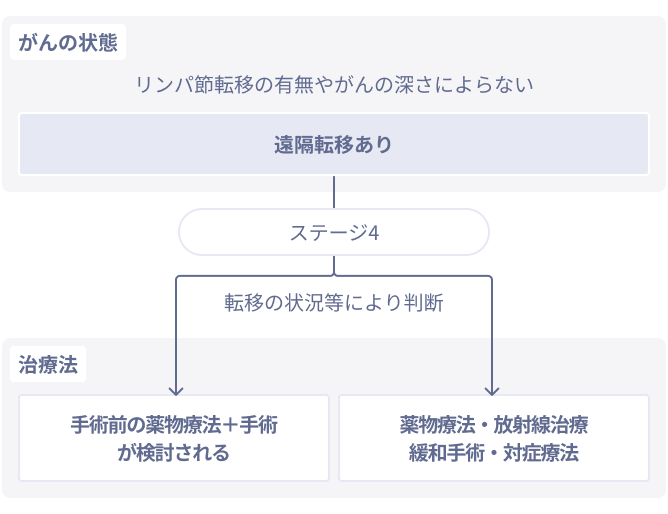668x514 pixels.
Task: Click the 転移の状況等により判断 caption
Action: (333, 302)
